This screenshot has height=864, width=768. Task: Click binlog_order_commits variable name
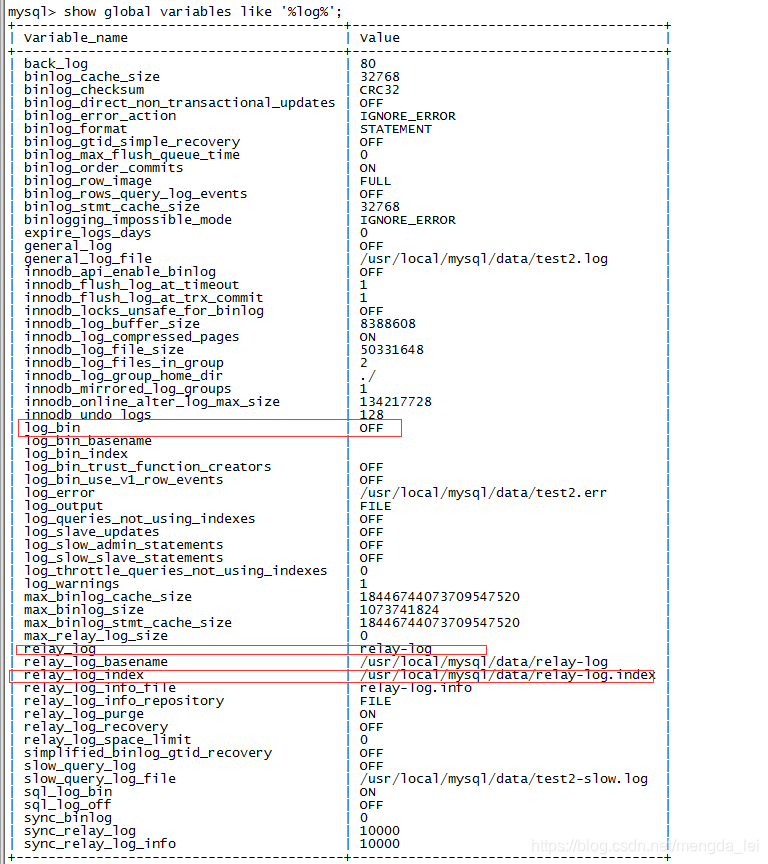104,168
